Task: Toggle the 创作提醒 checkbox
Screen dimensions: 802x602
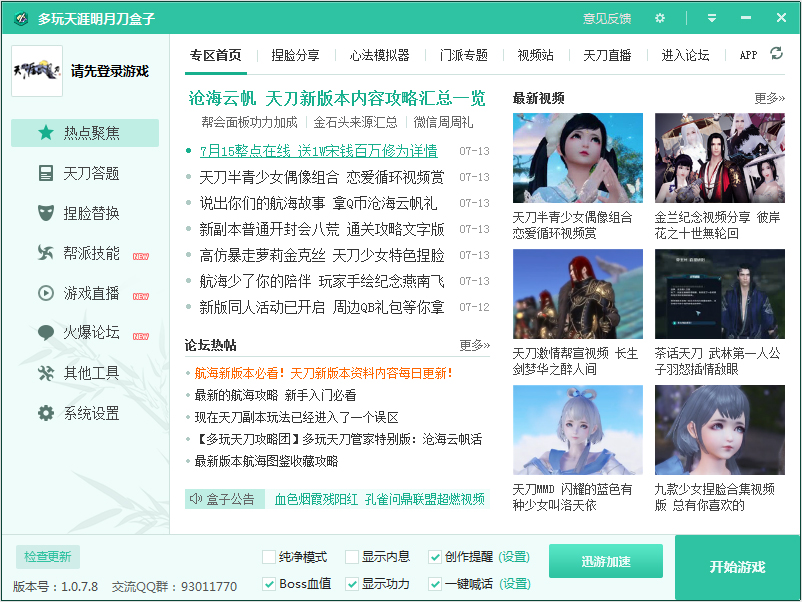Action: pyautogui.click(x=435, y=557)
